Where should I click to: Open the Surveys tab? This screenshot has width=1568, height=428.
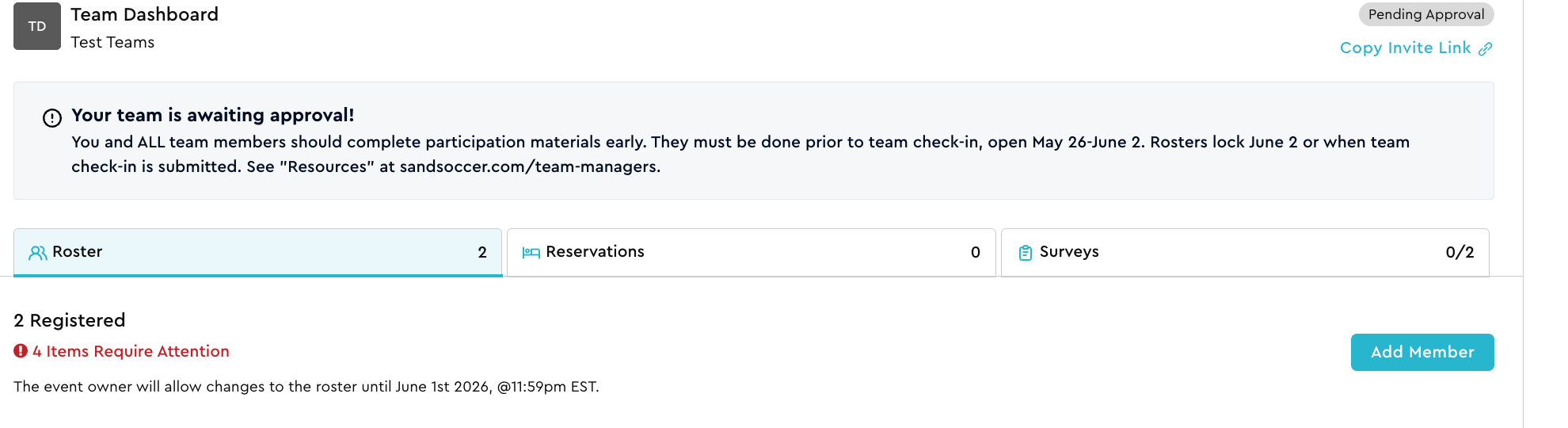pyautogui.click(x=1245, y=253)
